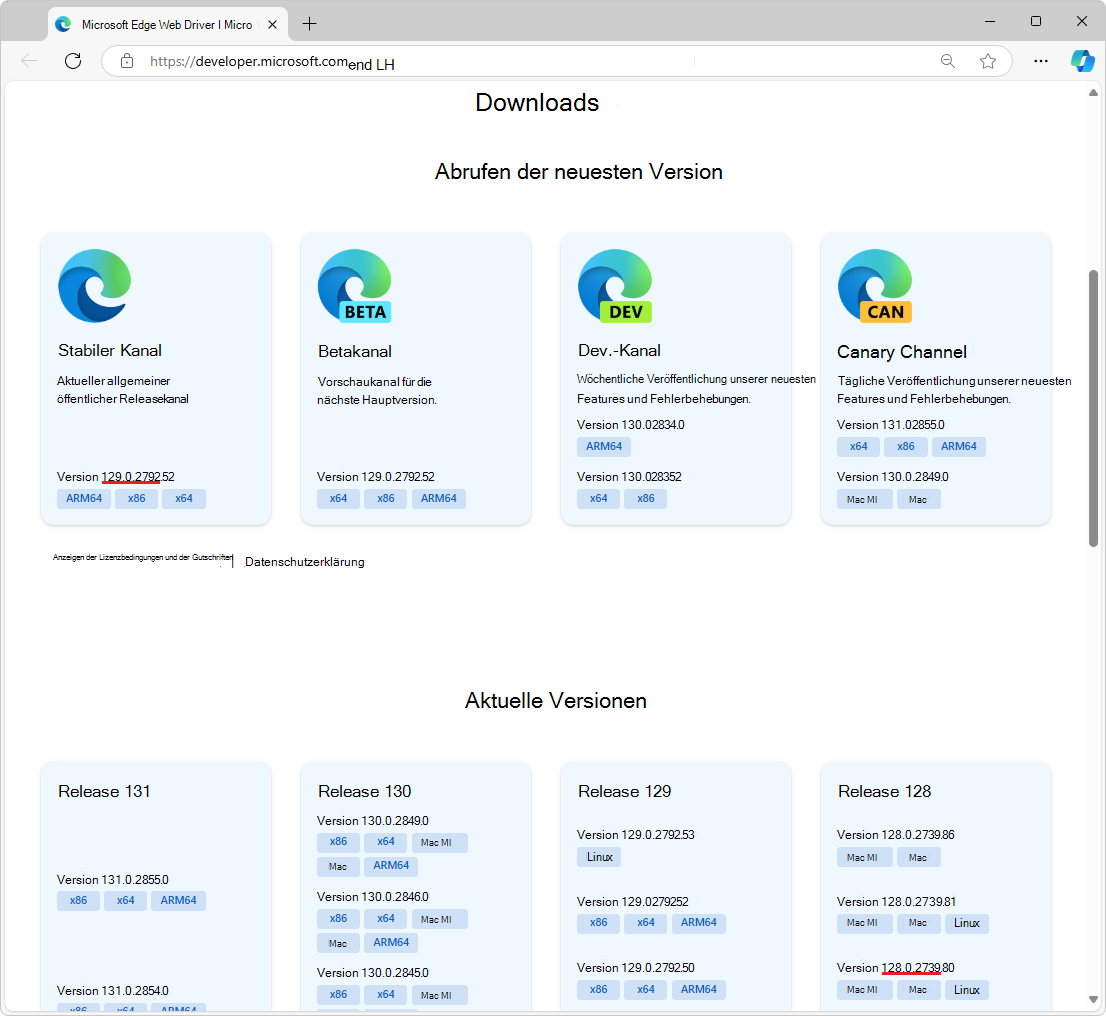This screenshot has width=1106, height=1016.
Task: Open the Datenschutzerklärung link
Action: pos(304,562)
